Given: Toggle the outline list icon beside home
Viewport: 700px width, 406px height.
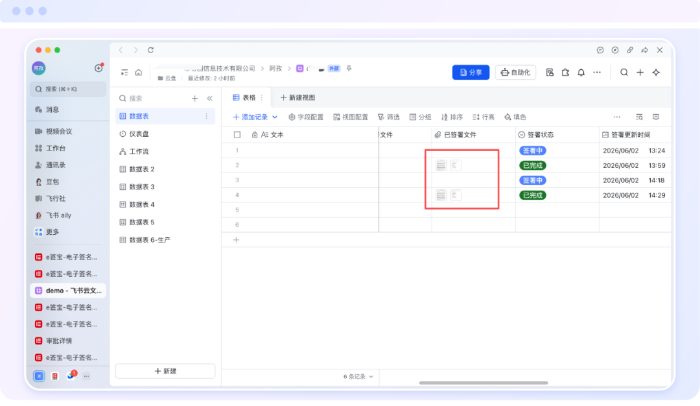Looking at the screenshot, I should pyautogui.click(x=125, y=72).
